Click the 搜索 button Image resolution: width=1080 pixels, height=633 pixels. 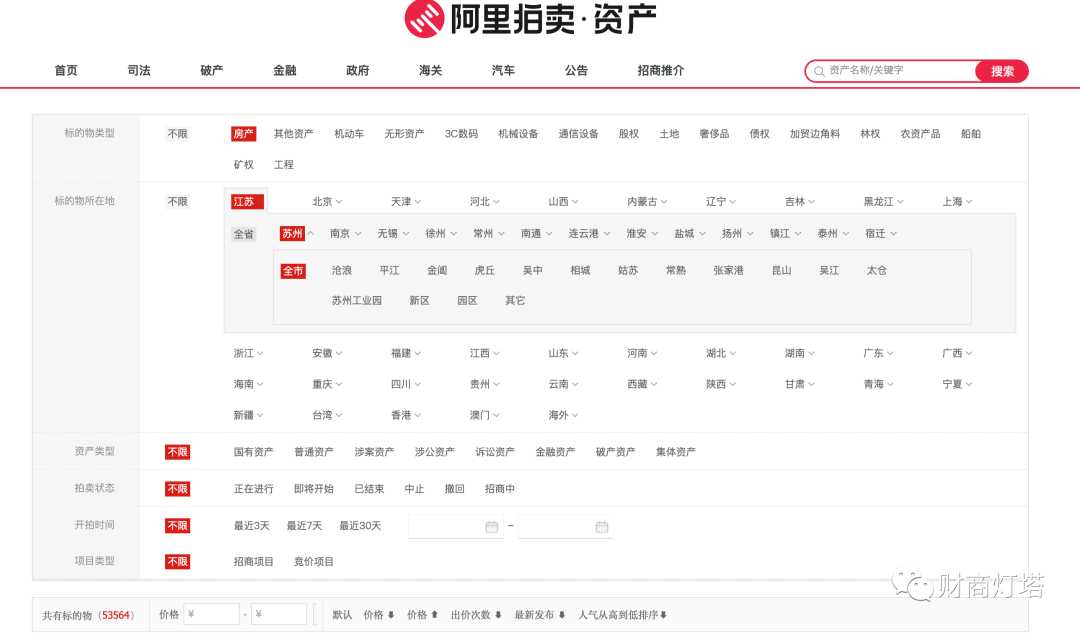click(1002, 71)
